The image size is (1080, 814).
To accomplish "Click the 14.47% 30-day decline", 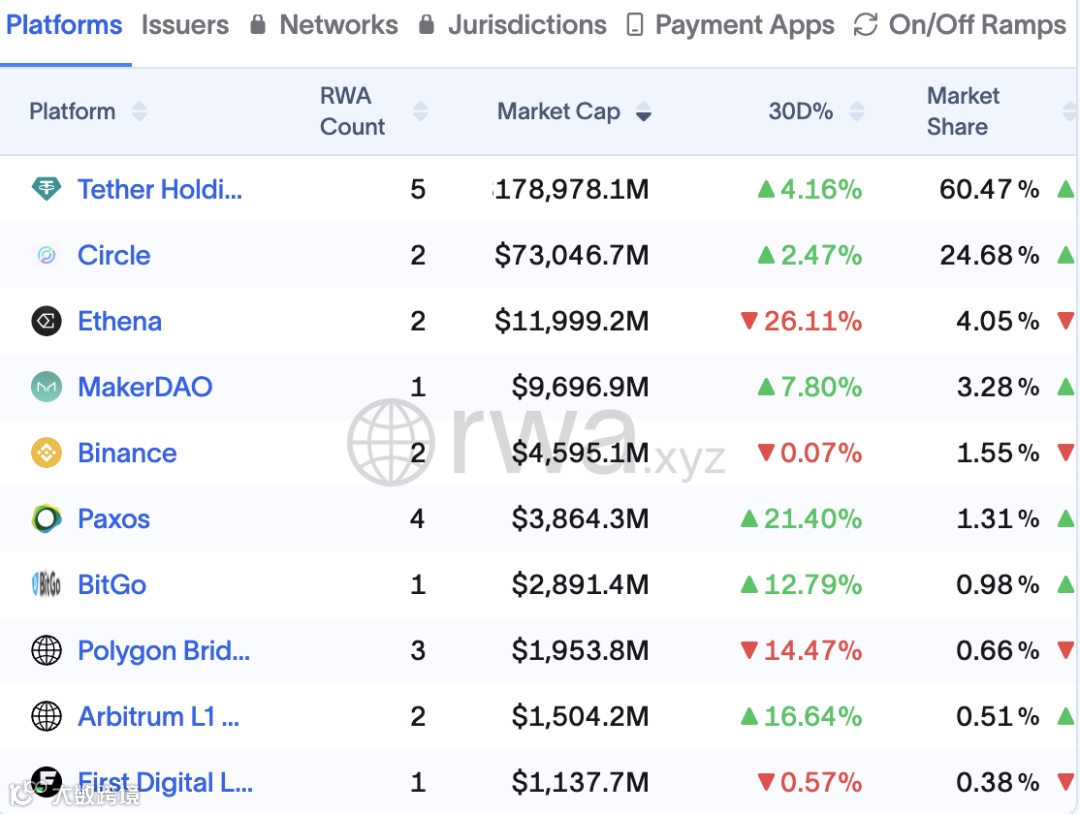I will (801, 651).
